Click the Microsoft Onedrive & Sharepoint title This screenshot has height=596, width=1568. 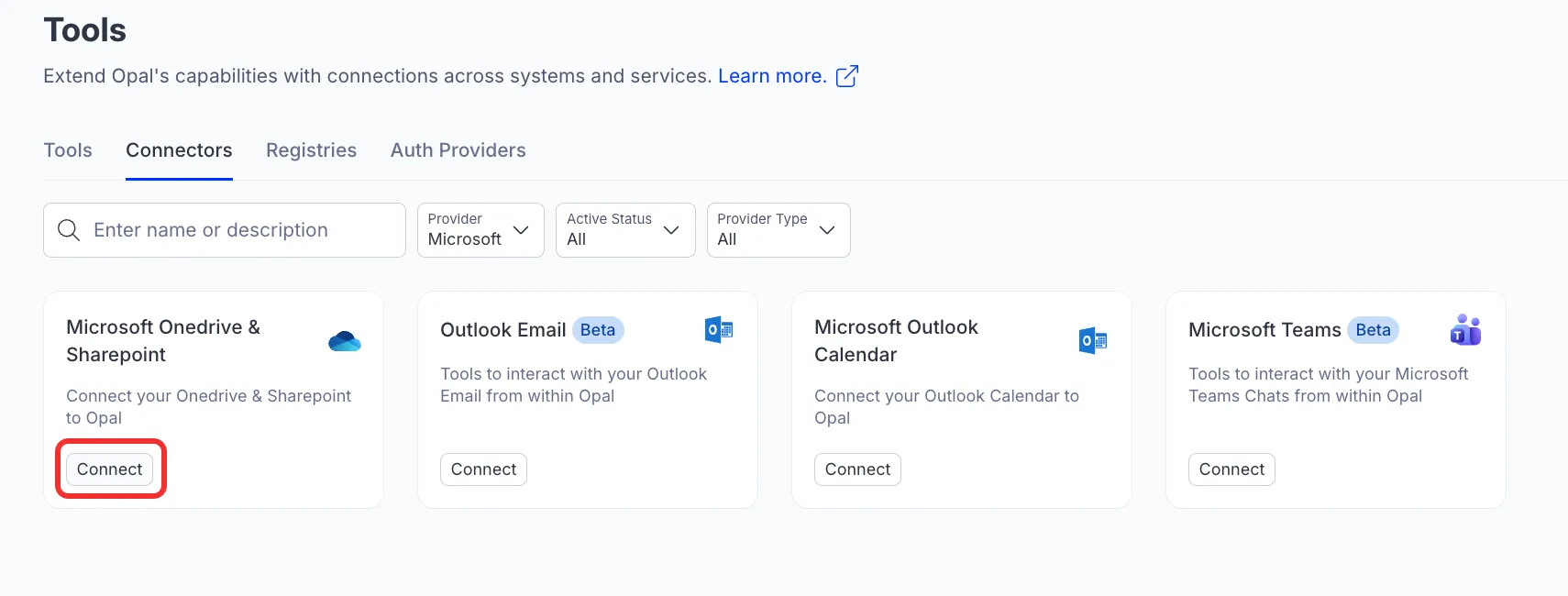coord(163,341)
